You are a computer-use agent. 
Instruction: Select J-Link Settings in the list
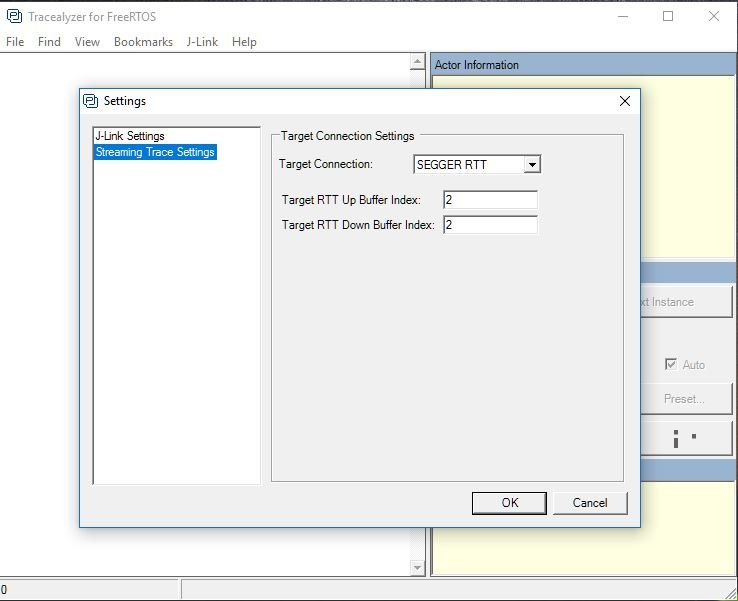[x=130, y=136]
